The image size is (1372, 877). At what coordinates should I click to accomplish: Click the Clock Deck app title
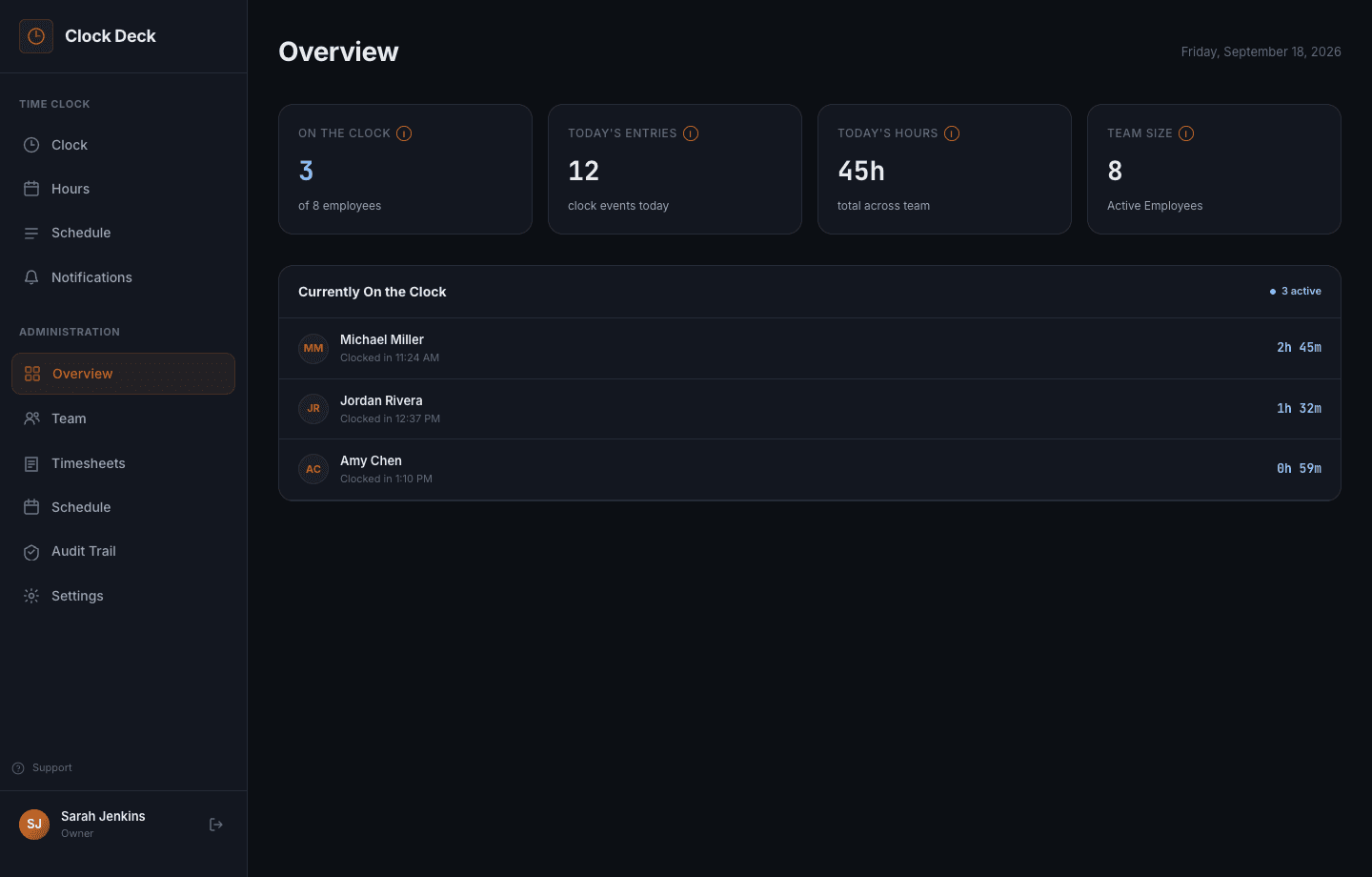(111, 36)
